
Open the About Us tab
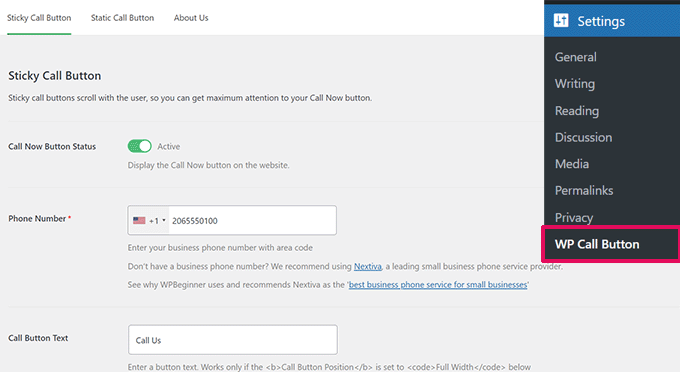[191, 18]
